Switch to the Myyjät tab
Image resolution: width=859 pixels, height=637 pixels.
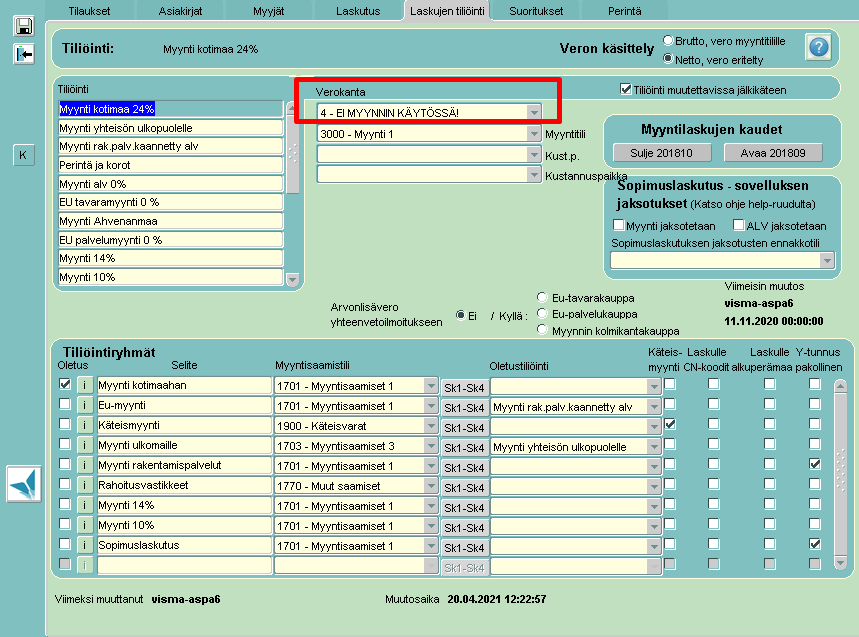pyautogui.click(x=268, y=11)
